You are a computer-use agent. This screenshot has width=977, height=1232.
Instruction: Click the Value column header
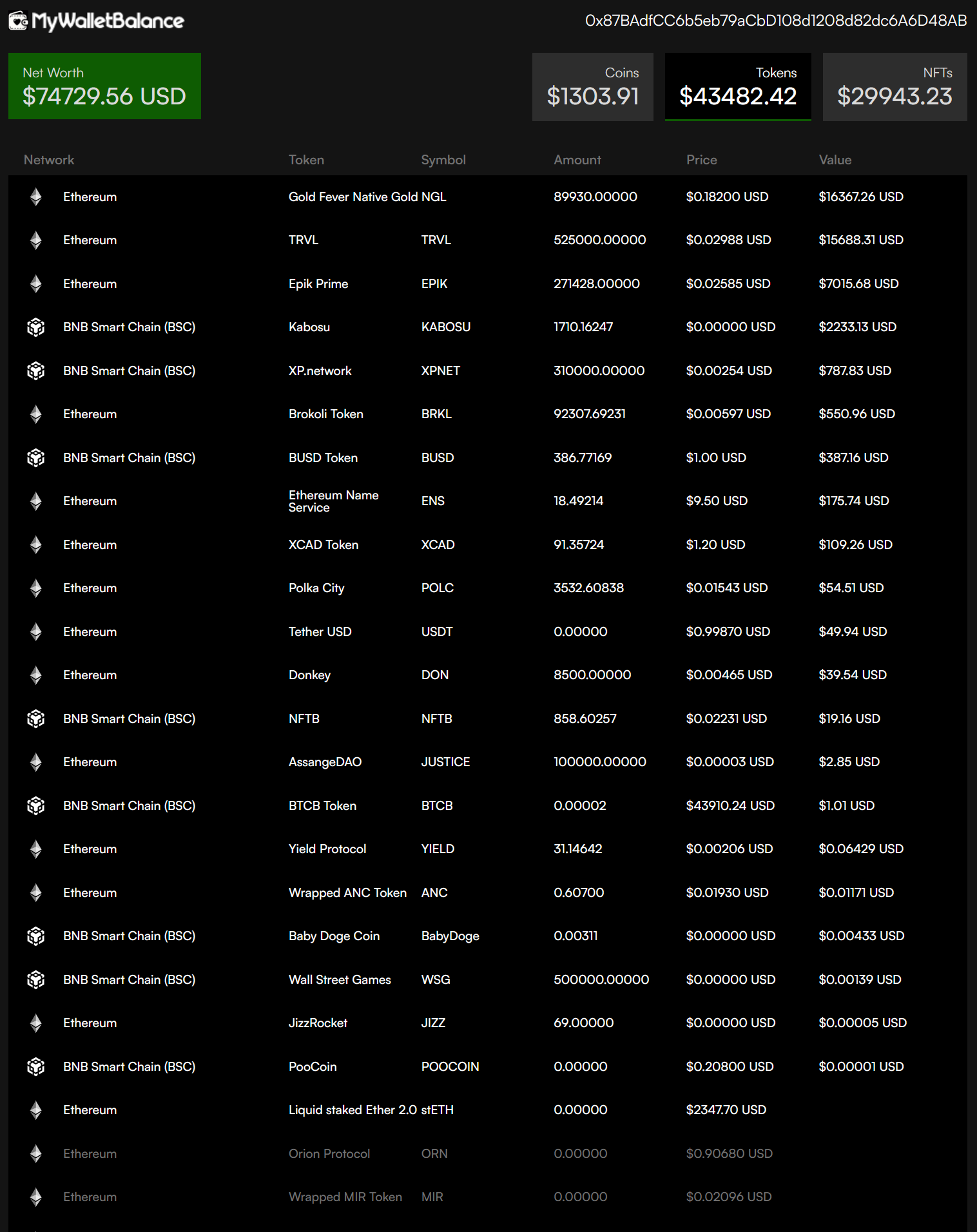coord(835,160)
